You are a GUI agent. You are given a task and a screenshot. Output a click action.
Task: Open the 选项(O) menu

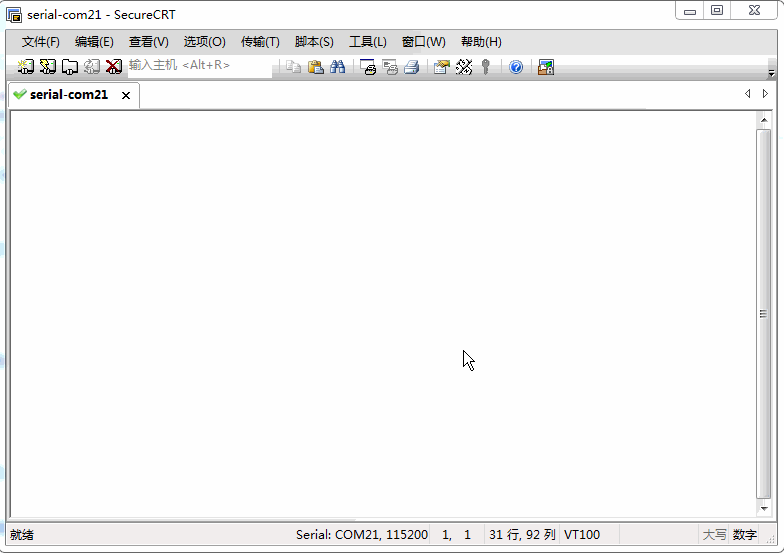(204, 42)
